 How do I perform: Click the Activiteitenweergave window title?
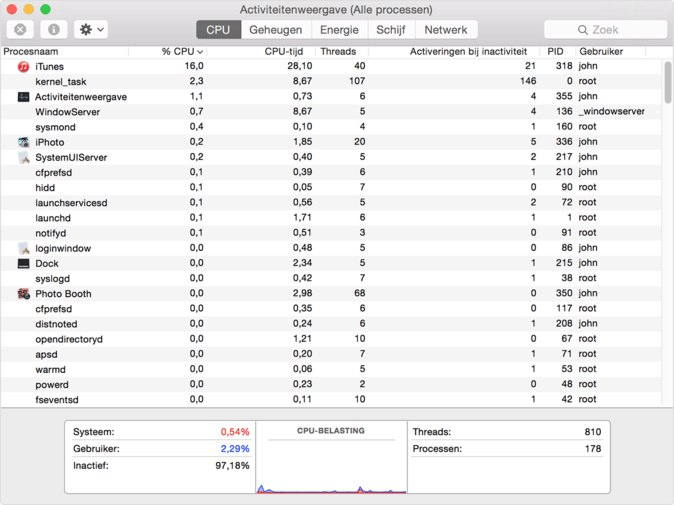[336, 9]
